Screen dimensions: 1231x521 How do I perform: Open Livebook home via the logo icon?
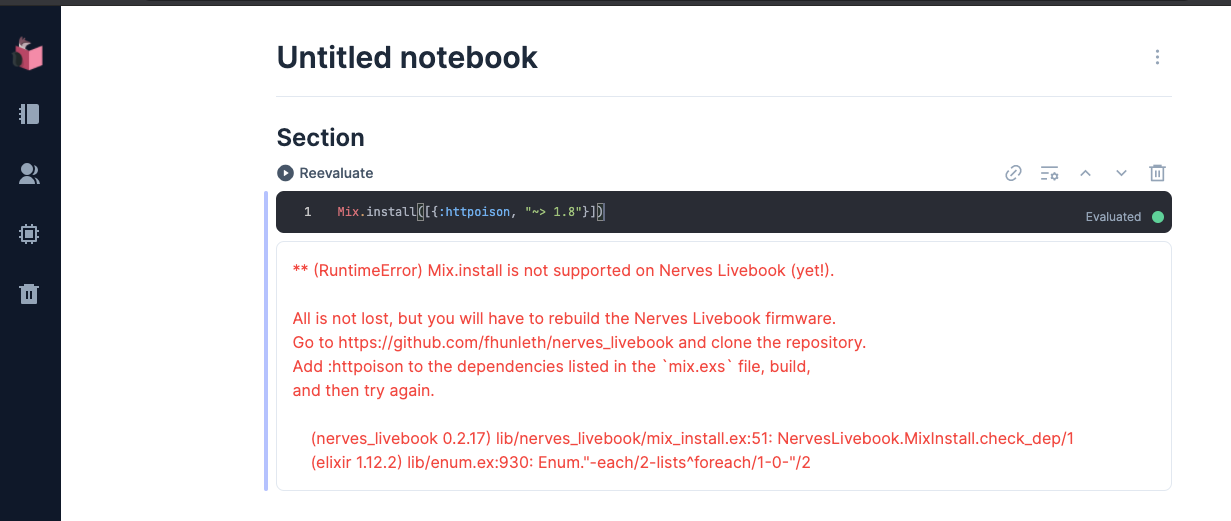pos(29,53)
